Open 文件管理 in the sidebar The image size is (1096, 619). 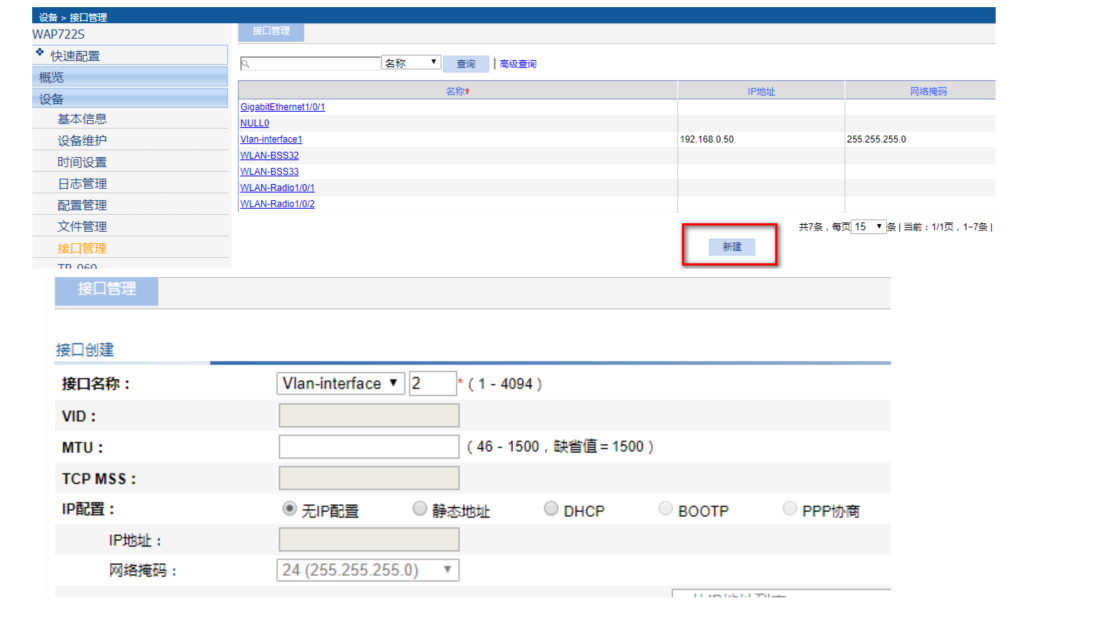click(82, 227)
